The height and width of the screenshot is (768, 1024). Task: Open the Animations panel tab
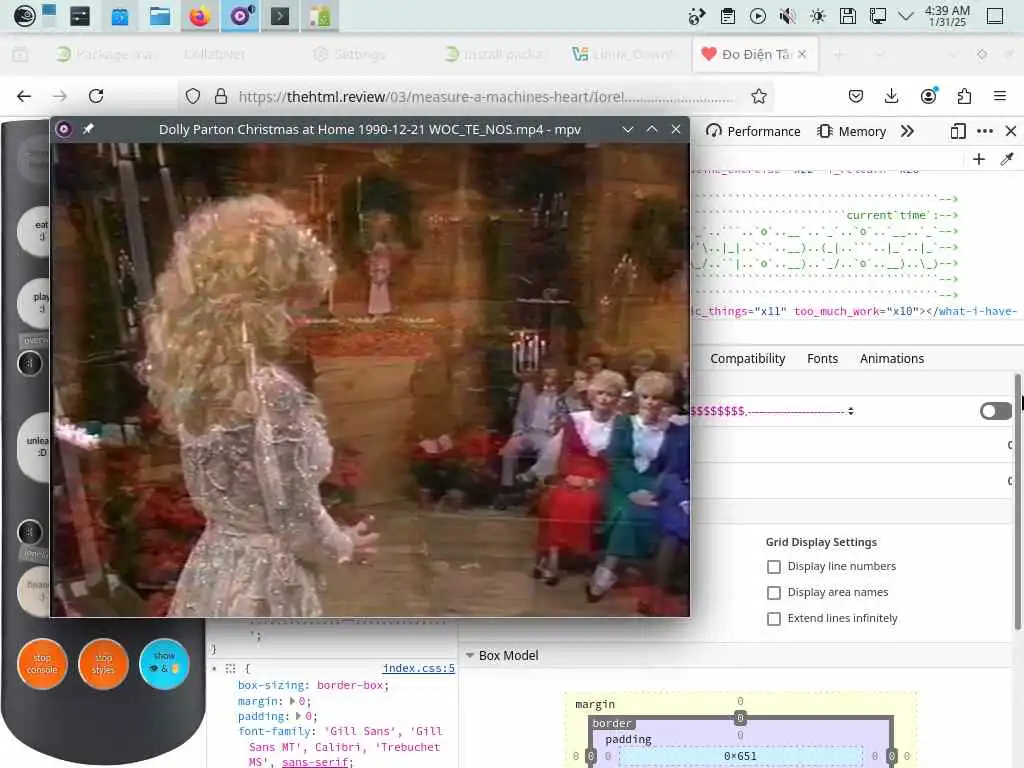pyautogui.click(x=891, y=359)
